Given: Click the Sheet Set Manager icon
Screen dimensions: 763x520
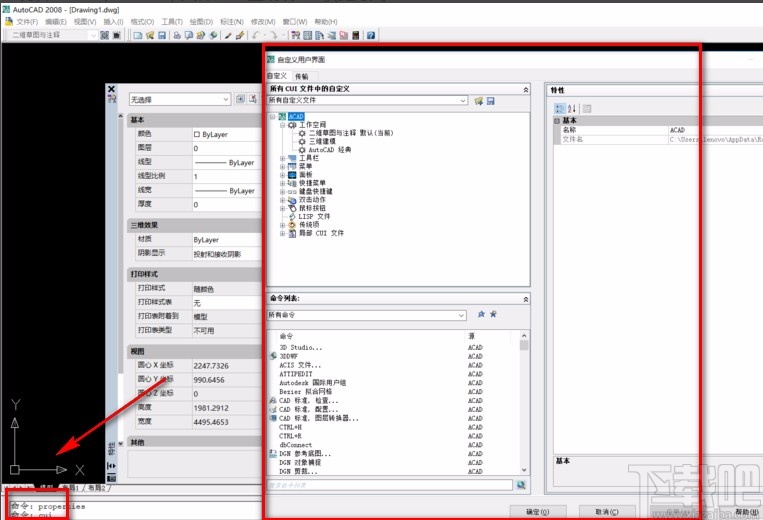Looking at the screenshot, I should 332,35.
